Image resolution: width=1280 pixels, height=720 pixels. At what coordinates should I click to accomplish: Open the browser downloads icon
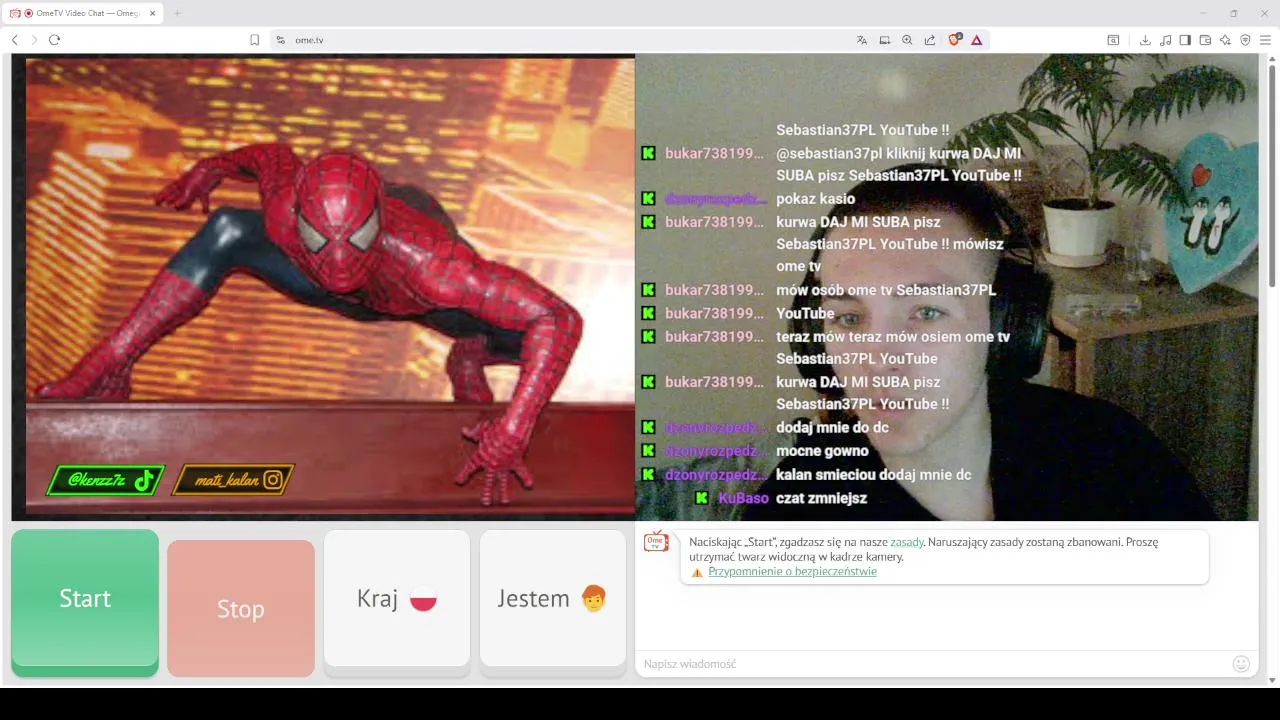[x=1145, y=40]
